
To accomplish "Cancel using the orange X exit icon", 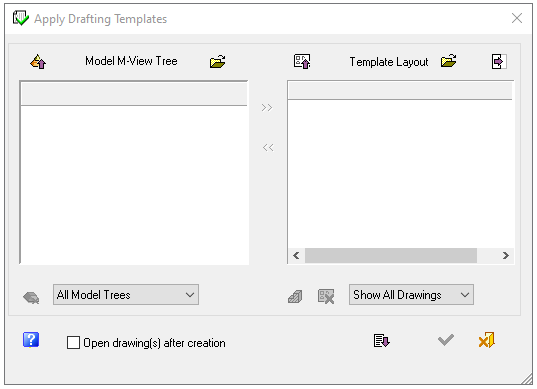I will 487,340.
